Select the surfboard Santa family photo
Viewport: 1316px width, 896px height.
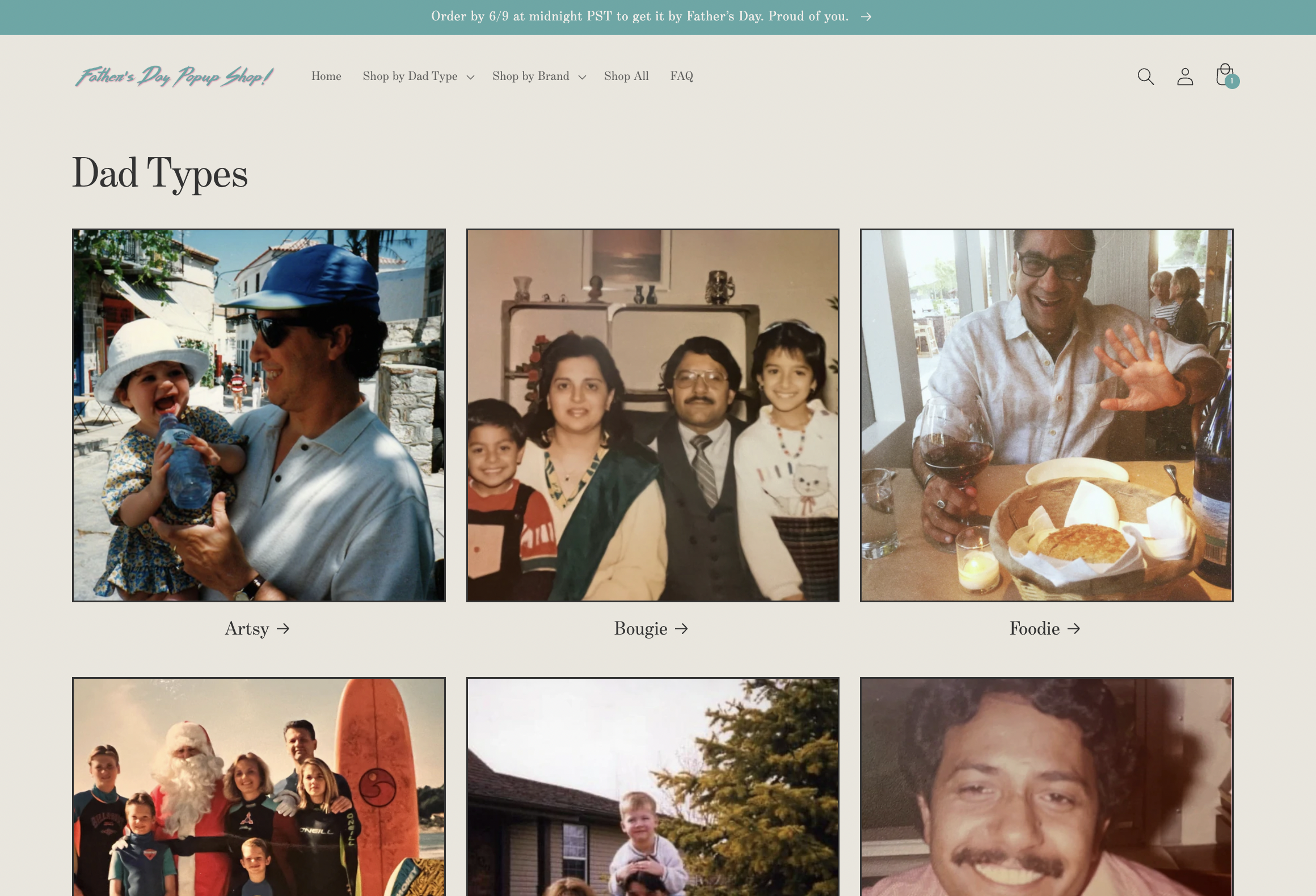pos(259,788)
